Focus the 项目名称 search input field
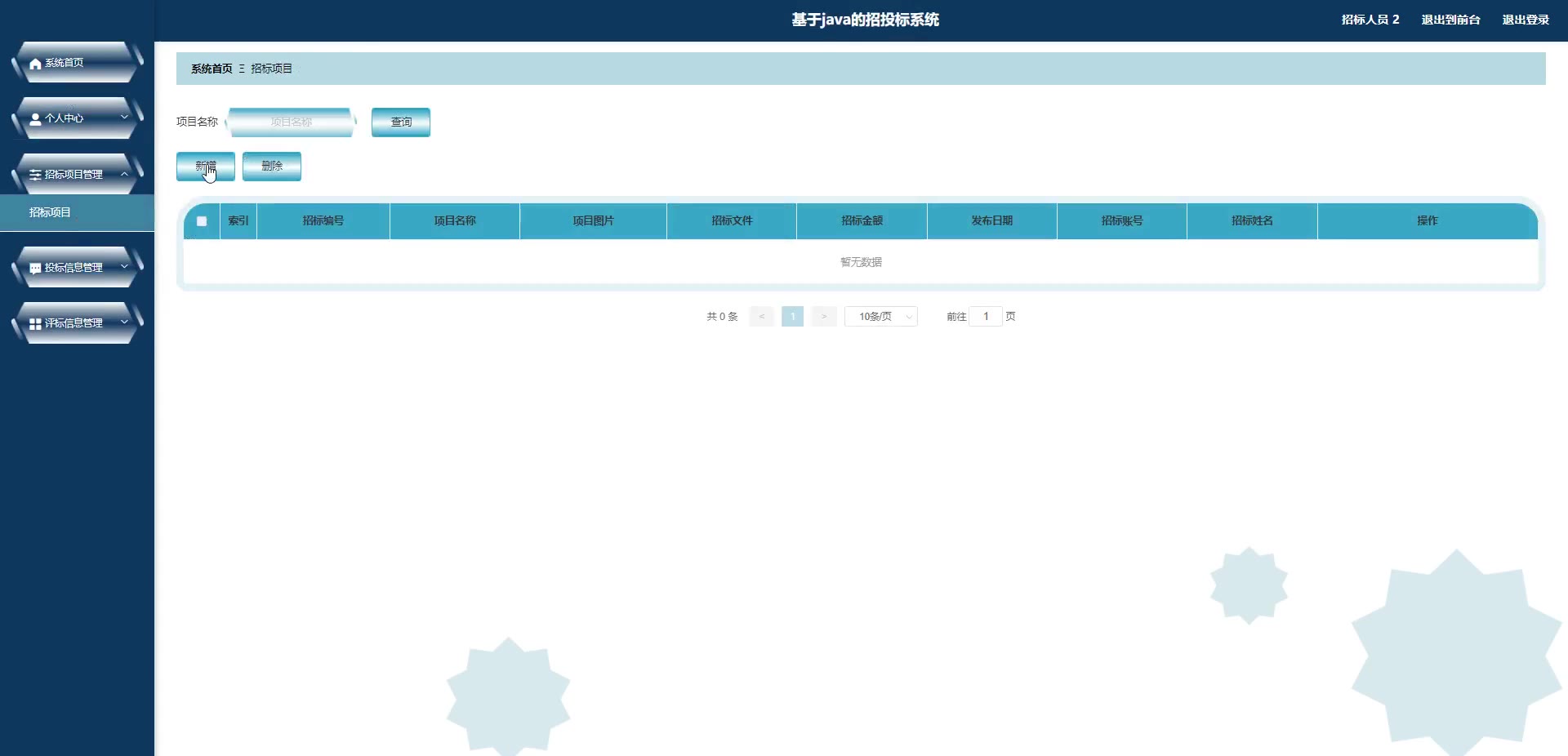 [x=291, y=122]
